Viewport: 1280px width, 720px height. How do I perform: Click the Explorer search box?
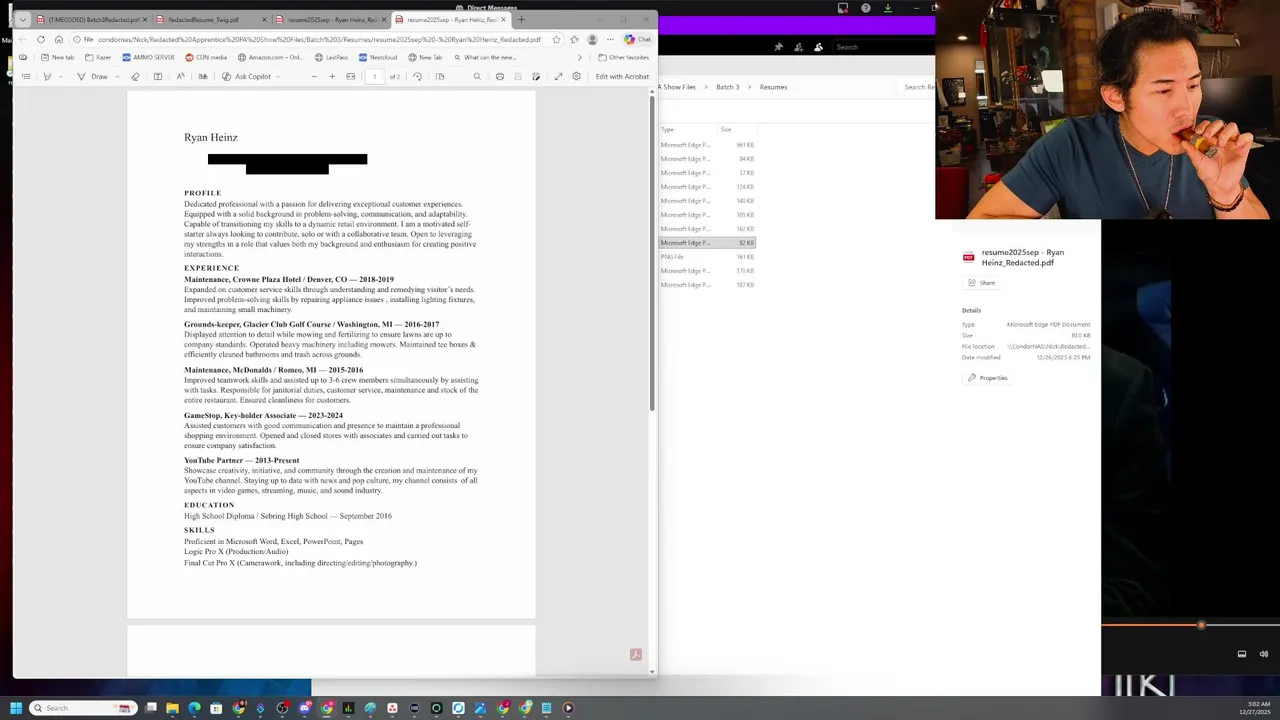tap(918, 87)
